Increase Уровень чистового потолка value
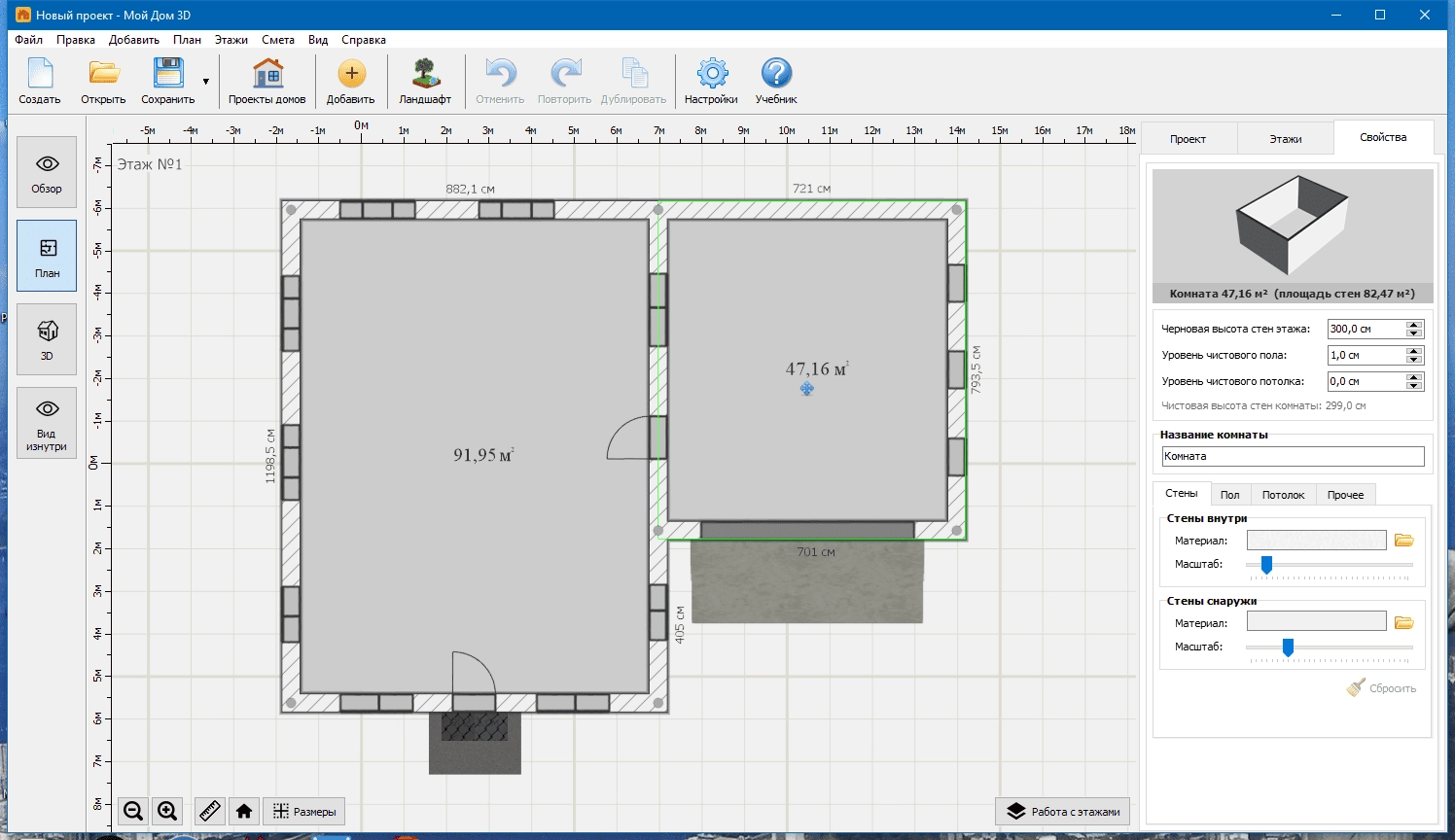Viewport: 1455px width, 840px height. coord(1415,377)
